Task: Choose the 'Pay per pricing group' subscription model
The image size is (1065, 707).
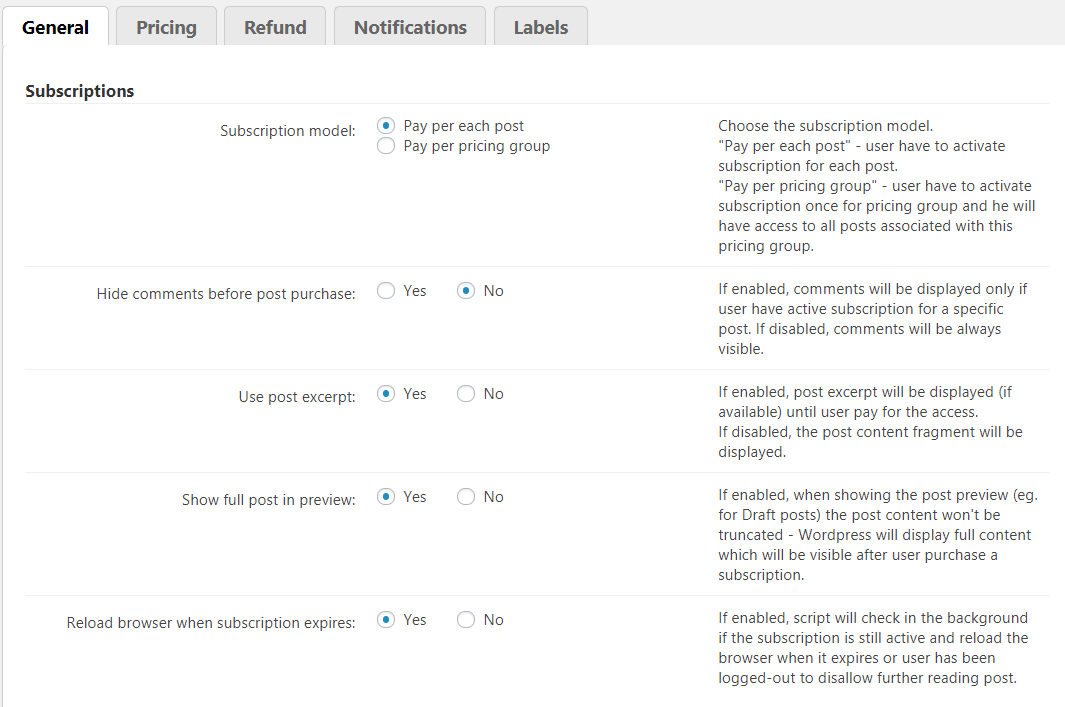Action: tap(386, 146)
